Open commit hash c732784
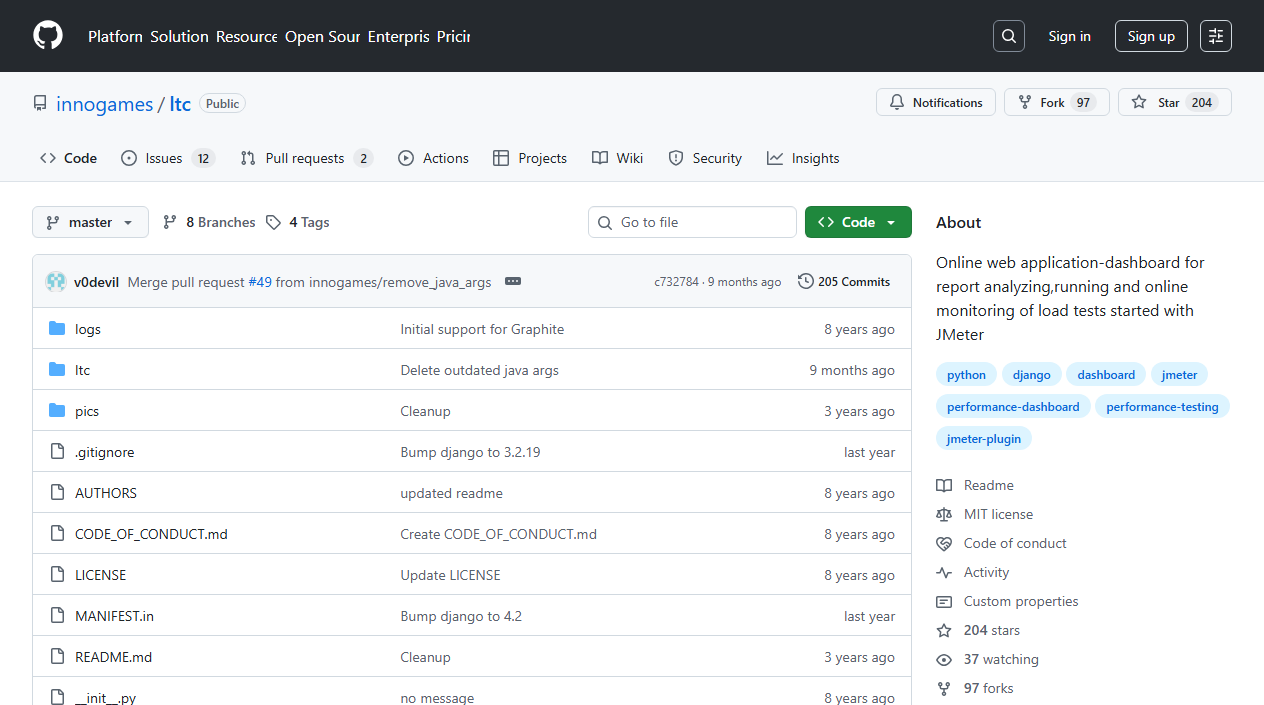This screenshot has height=705, width=1264. point(676,282)
